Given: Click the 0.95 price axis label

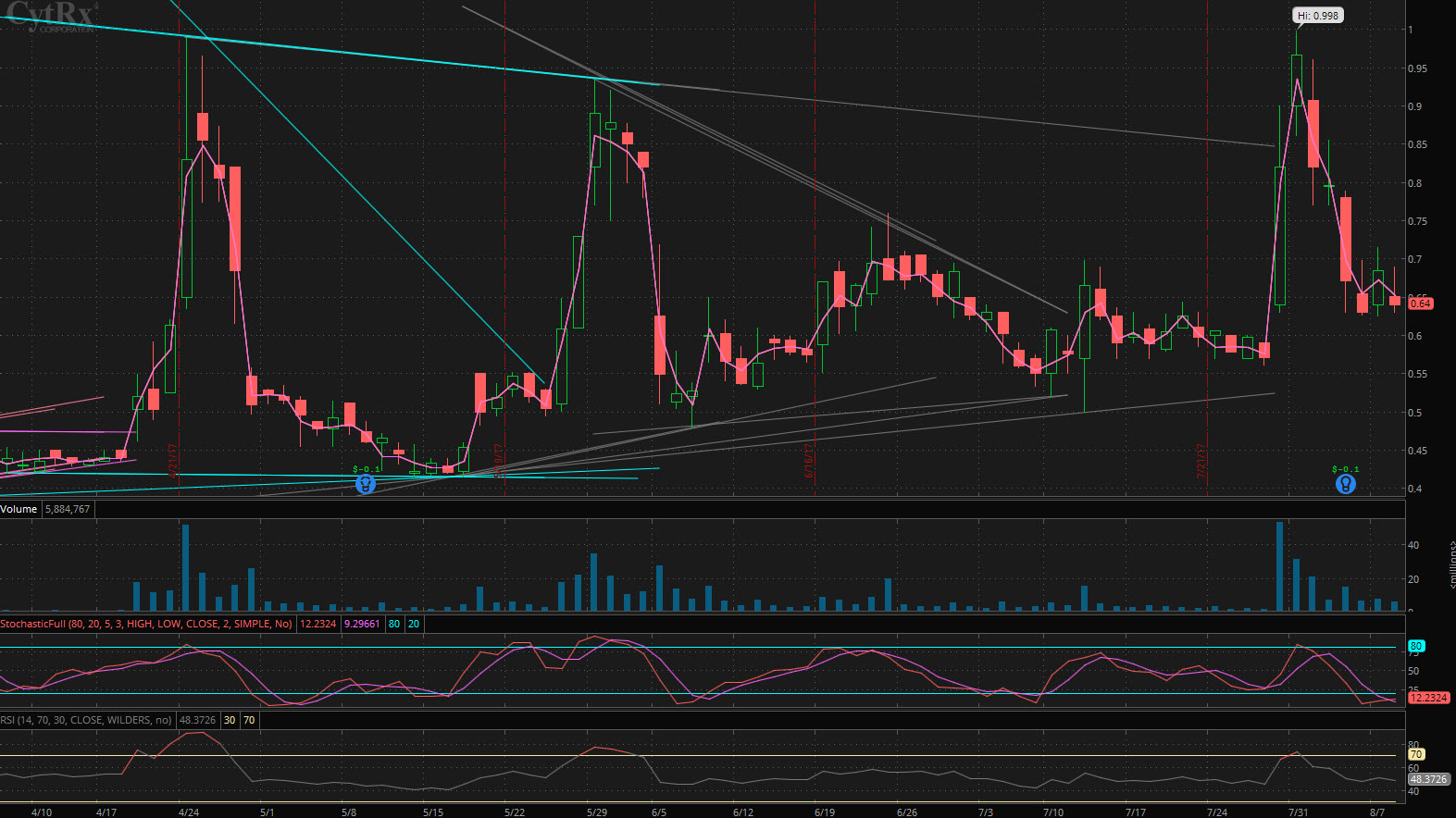Looking at the screenshot, I should pyautogui.click(x=1417, y=68).
